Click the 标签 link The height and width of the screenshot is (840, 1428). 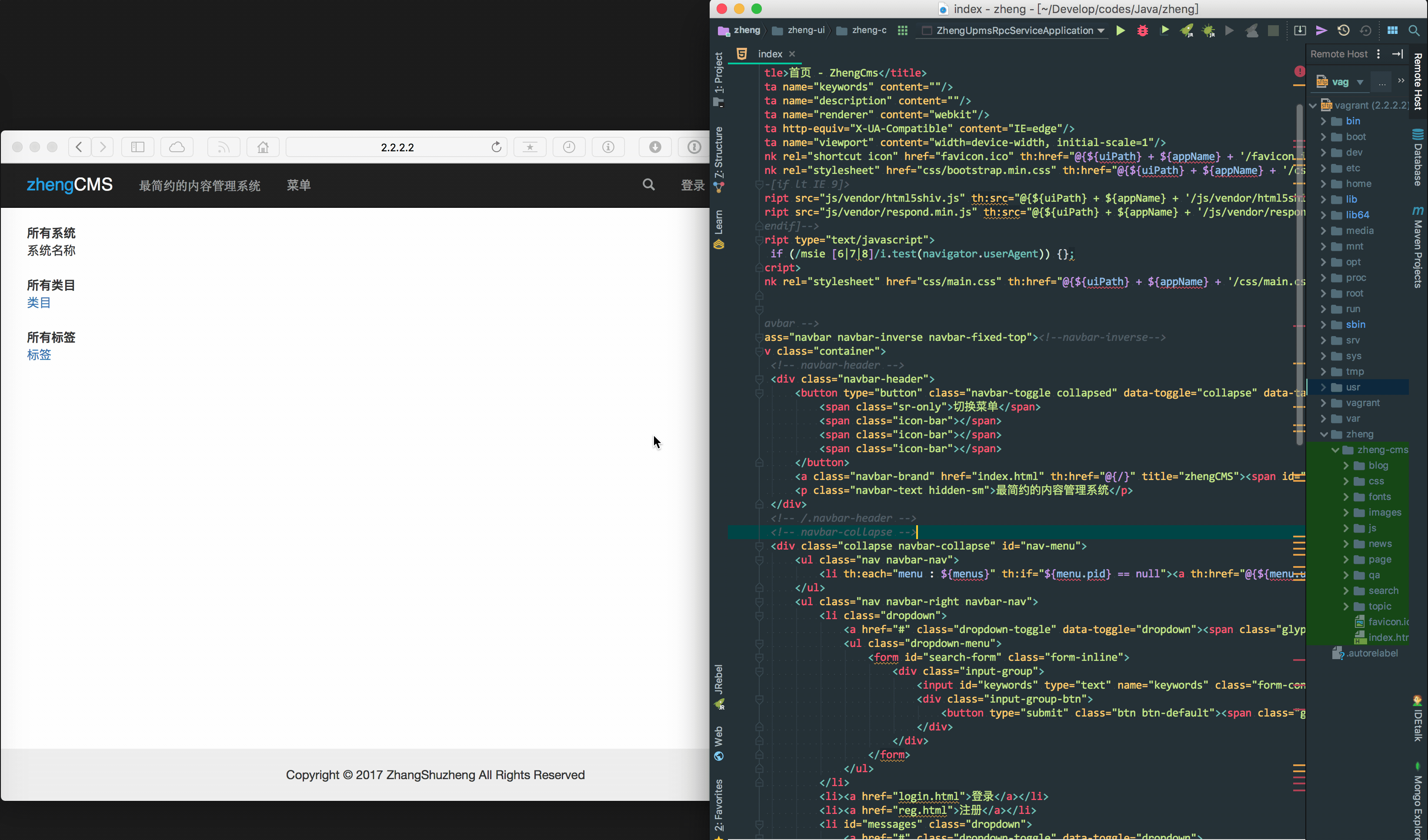pyautogui.click(x=39, y=355)
